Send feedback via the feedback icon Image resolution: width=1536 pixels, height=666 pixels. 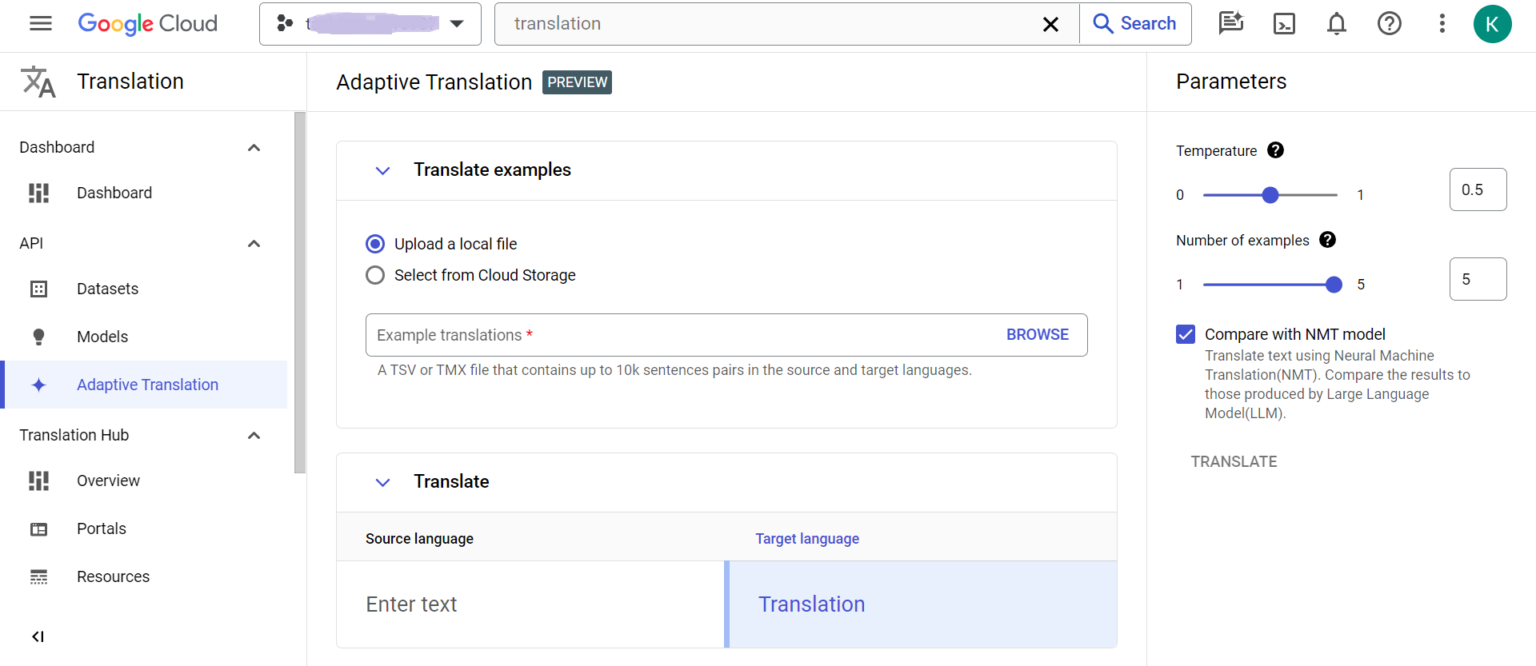[x=1230, y=23]
